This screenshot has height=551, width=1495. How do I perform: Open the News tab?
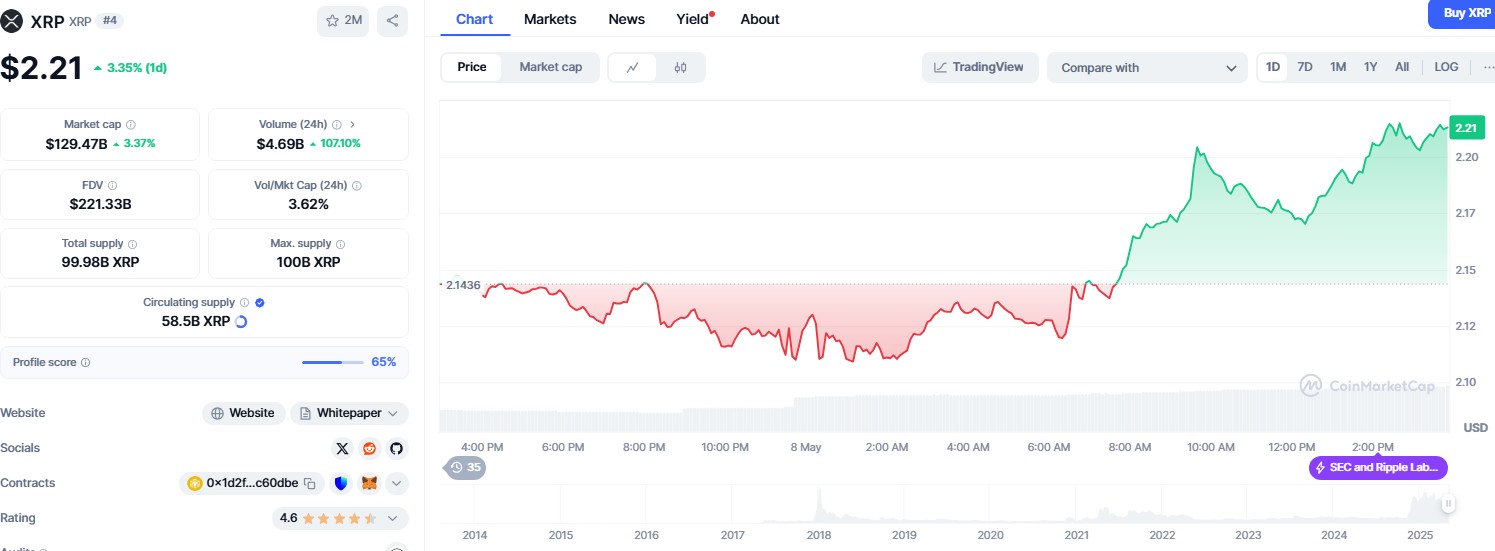click(x=626, y=19)
